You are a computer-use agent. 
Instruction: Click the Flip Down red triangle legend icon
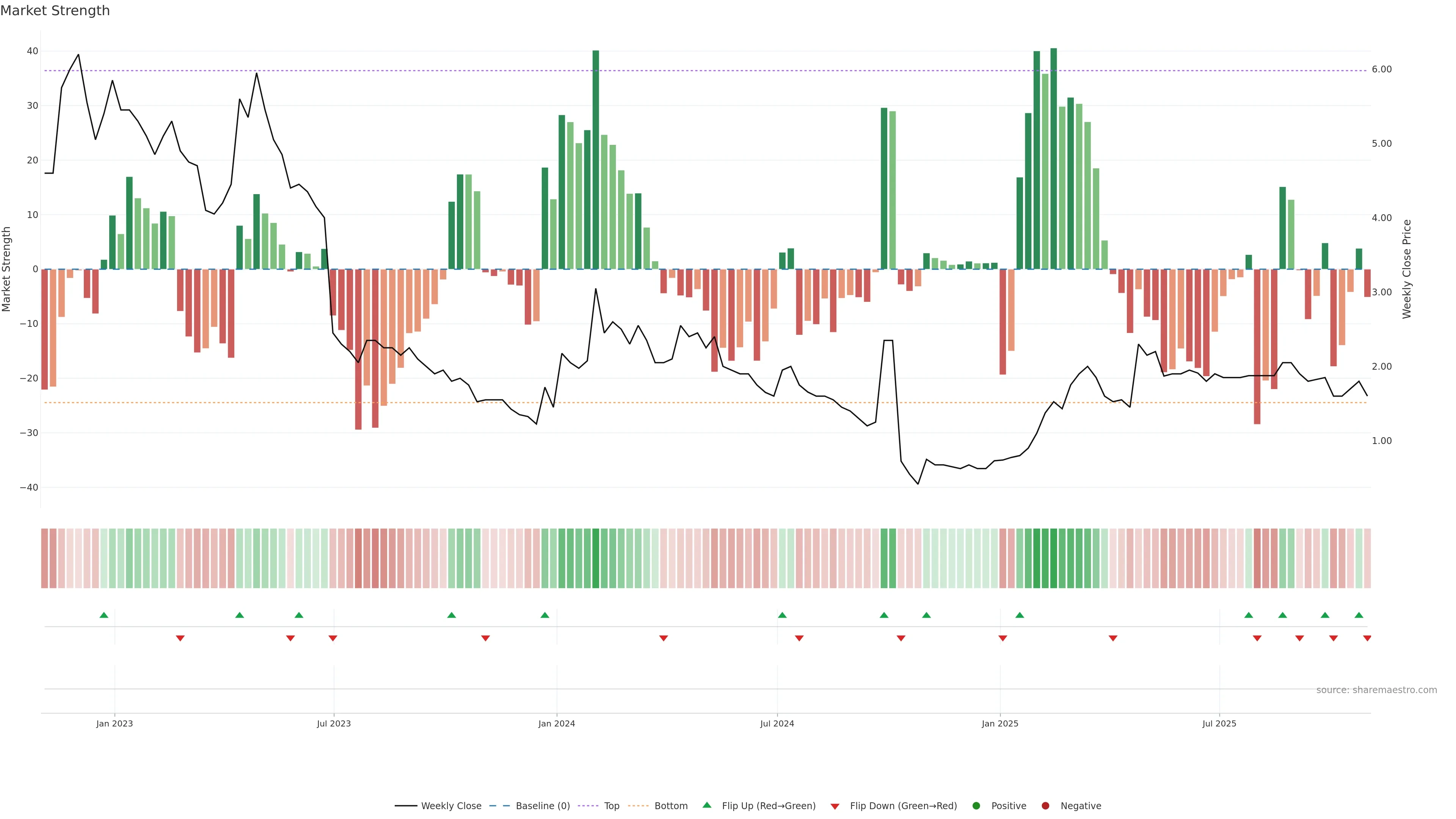click(x=835, y=806)
